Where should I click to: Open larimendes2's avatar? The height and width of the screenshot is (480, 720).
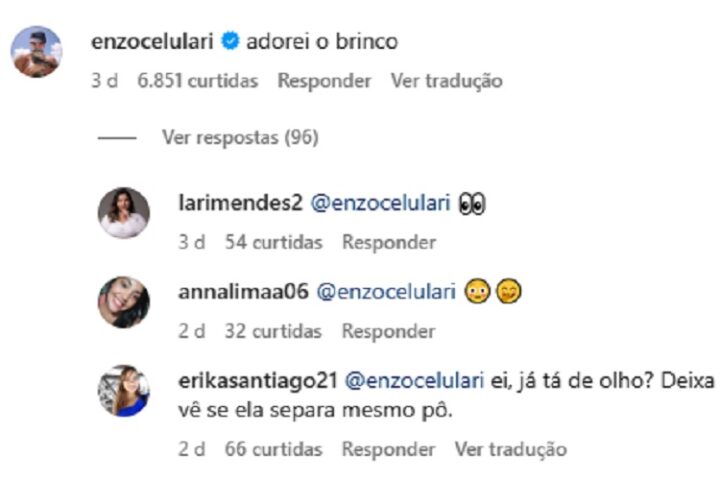(124, 213)
